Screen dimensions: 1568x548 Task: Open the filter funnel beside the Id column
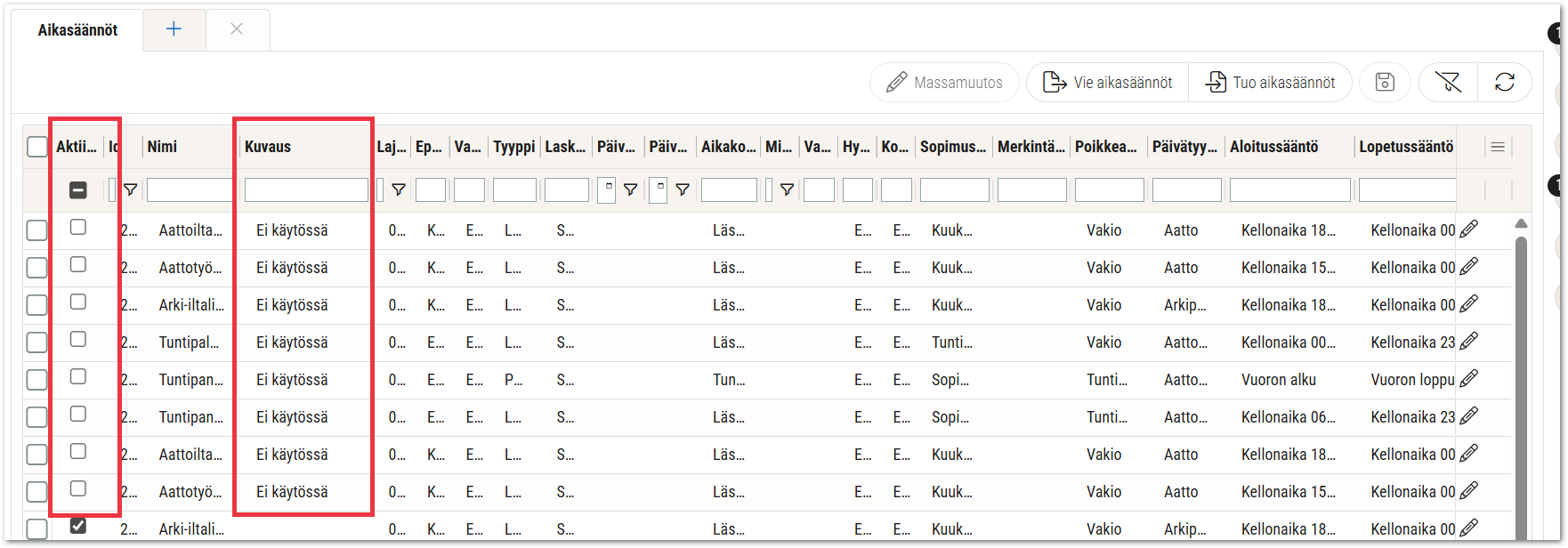pos(130,189)
